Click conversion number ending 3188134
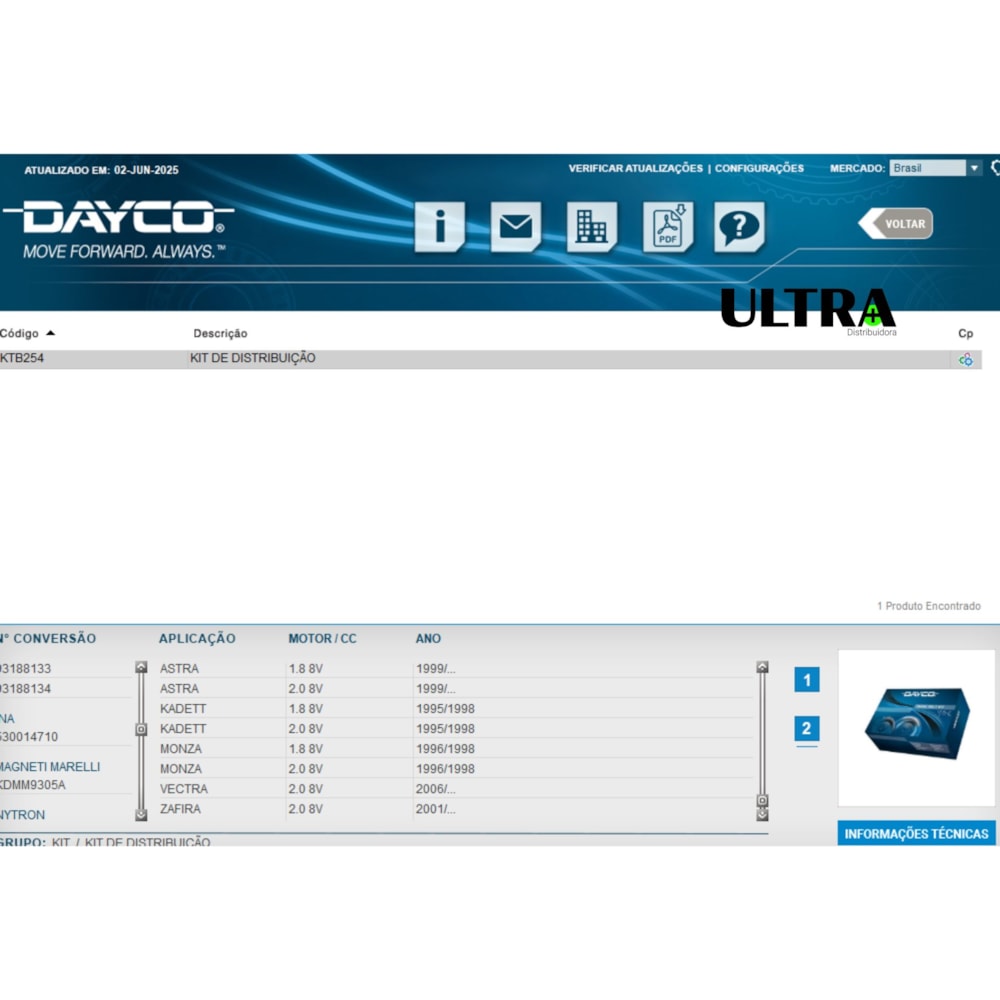The height and width of the screenshot is (1000, 1000). point(26,689)
